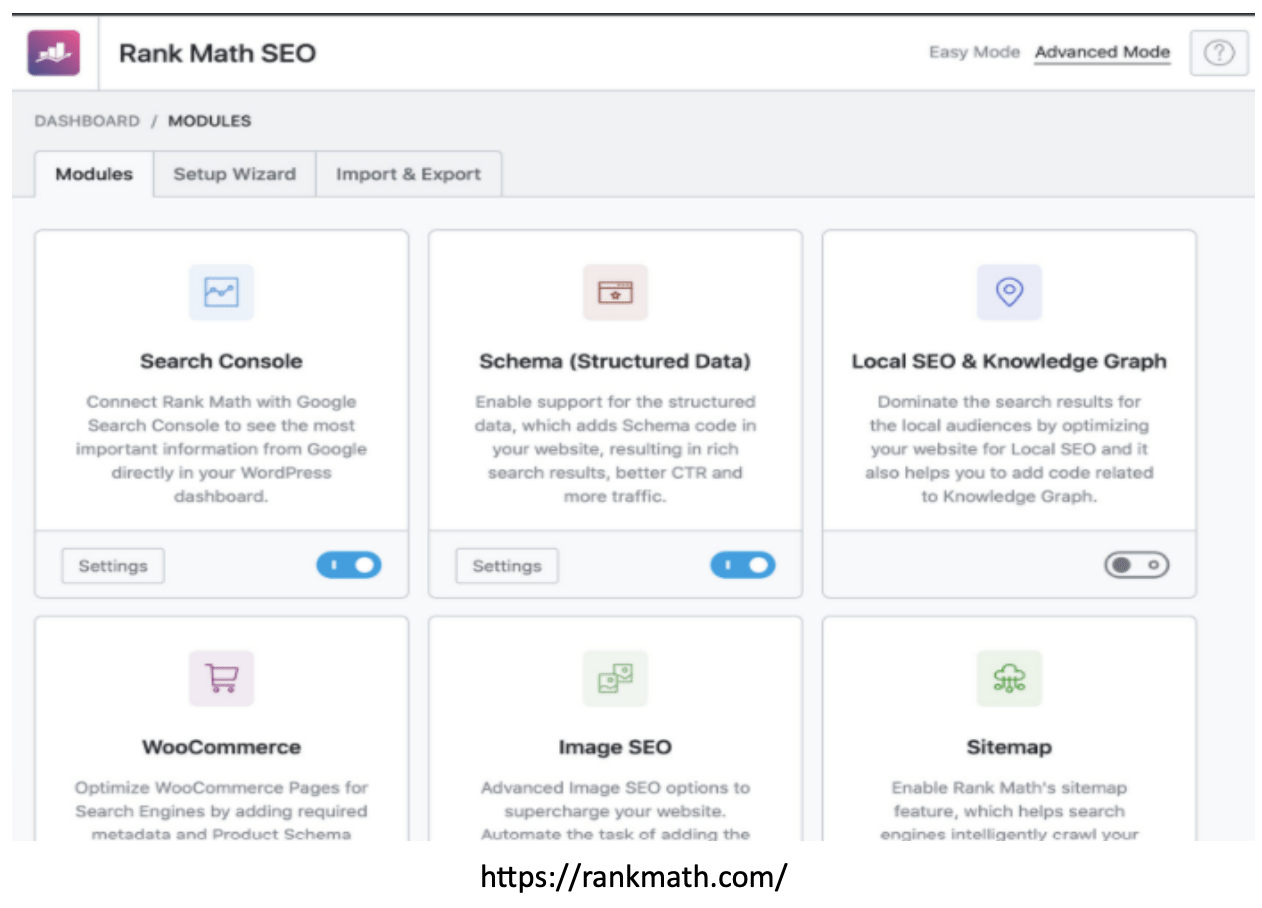The height and width of the screenshot is (908, 1262).
Task: Click the Image SEO module heading
Action: pyautogui.click(x=615, y=747)
